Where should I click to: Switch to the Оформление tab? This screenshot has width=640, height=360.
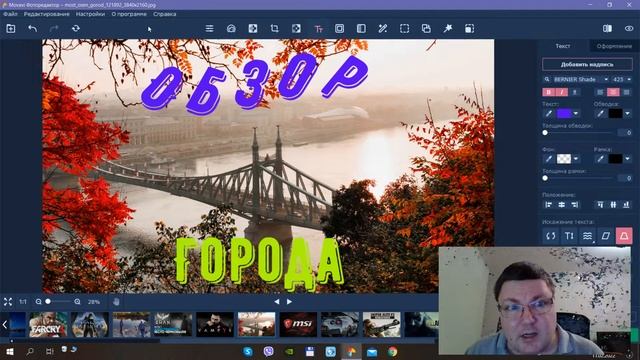click(x=614, y=46)
